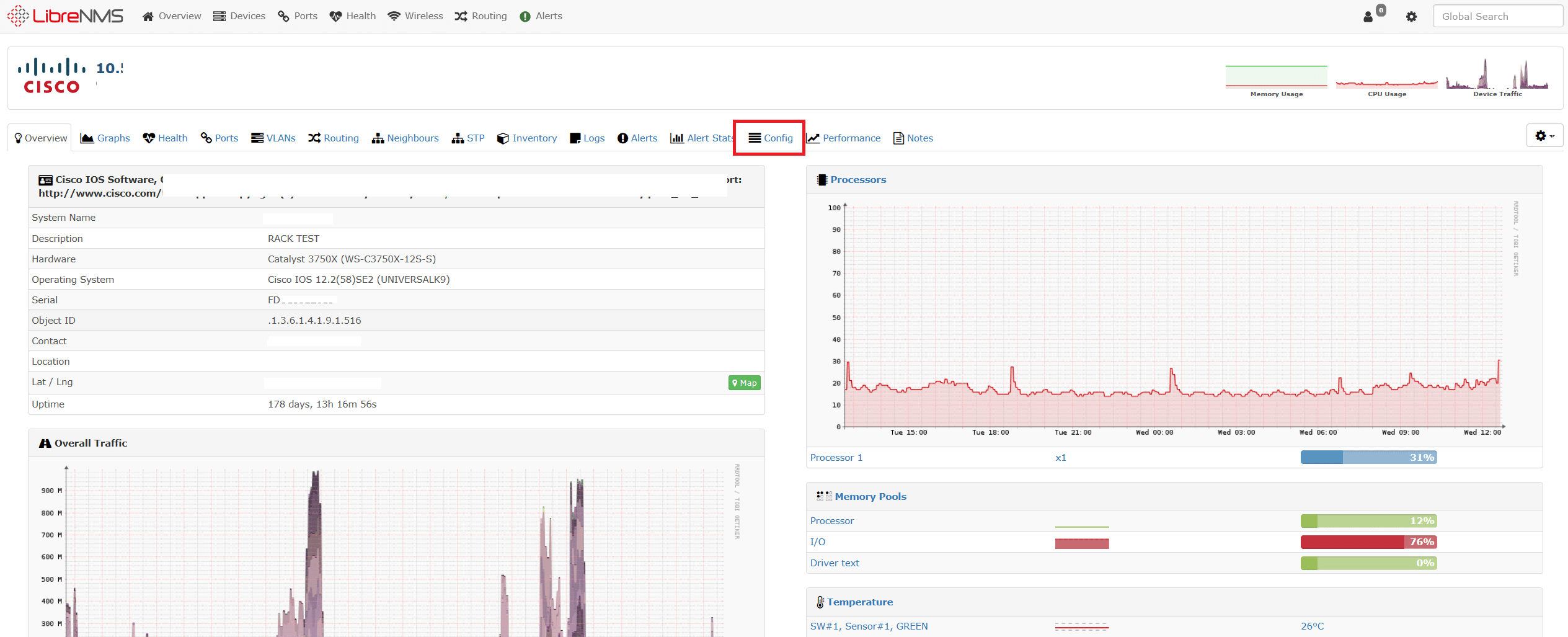Open the Wireless top menu
The width and height of the screenshot is (1568, 637).
[415, 16]
